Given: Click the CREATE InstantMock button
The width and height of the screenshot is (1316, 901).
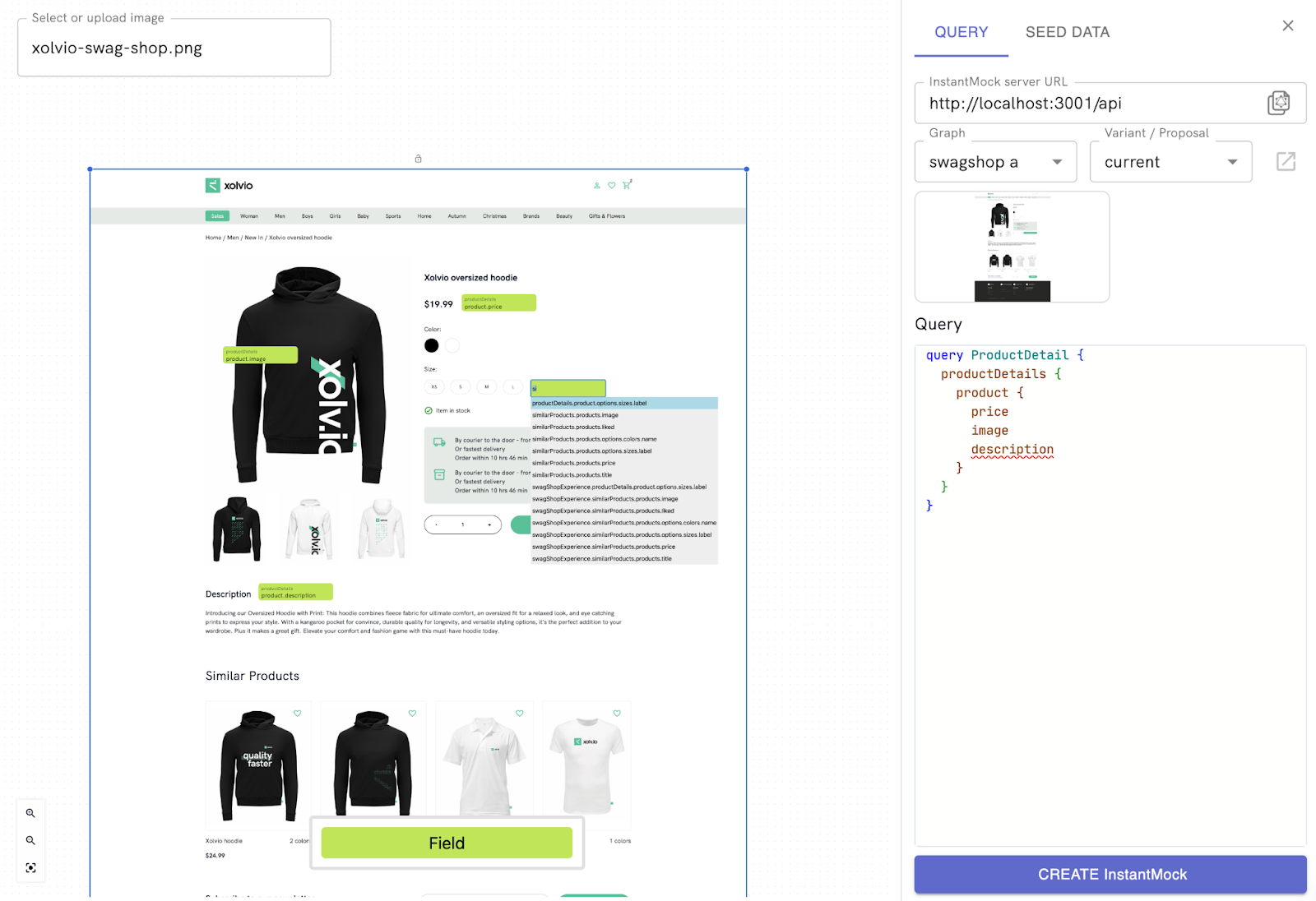Looking at the screenshot, I should coord(1110,874).
